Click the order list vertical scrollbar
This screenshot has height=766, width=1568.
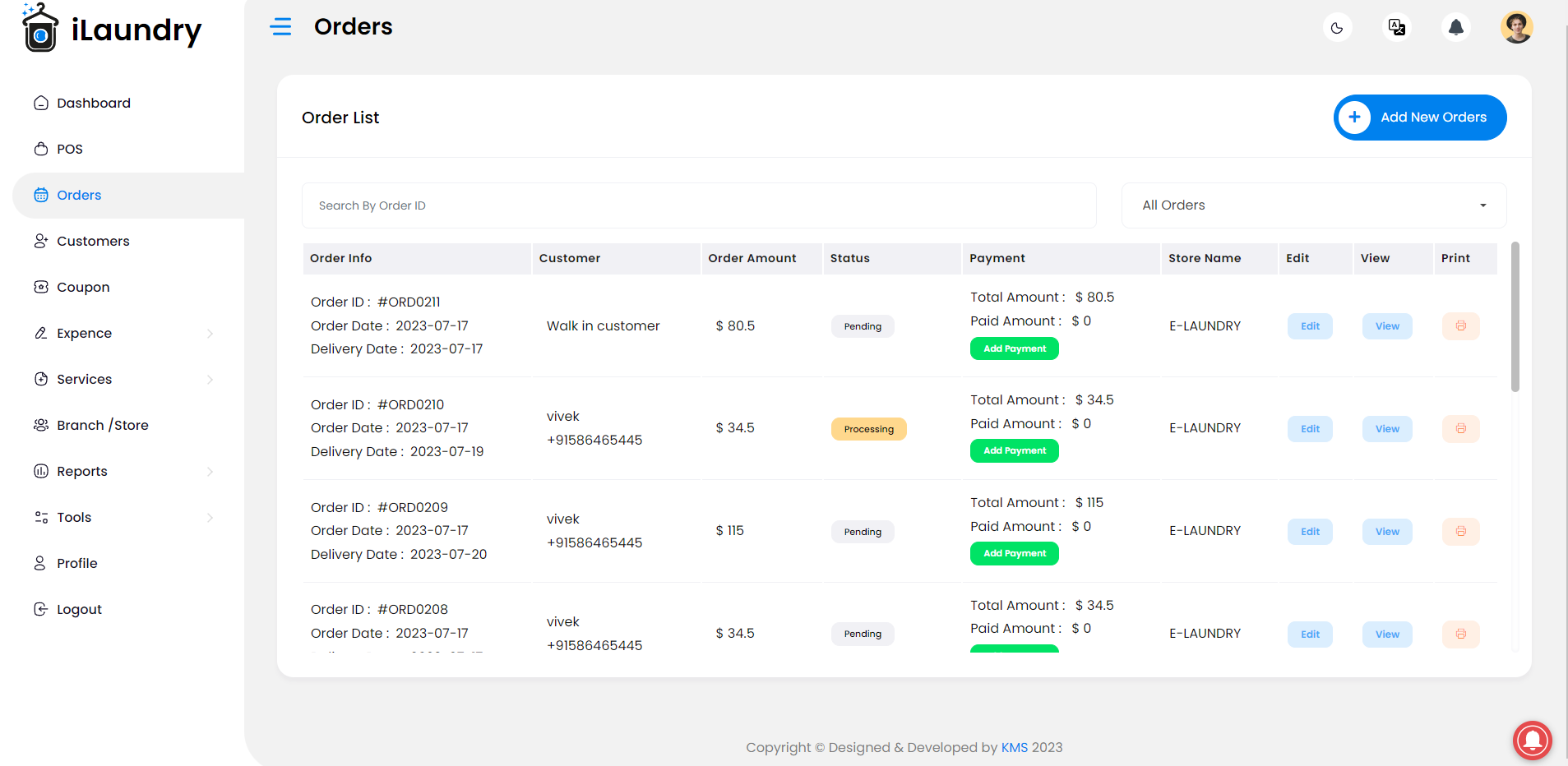coord(1515,316)
